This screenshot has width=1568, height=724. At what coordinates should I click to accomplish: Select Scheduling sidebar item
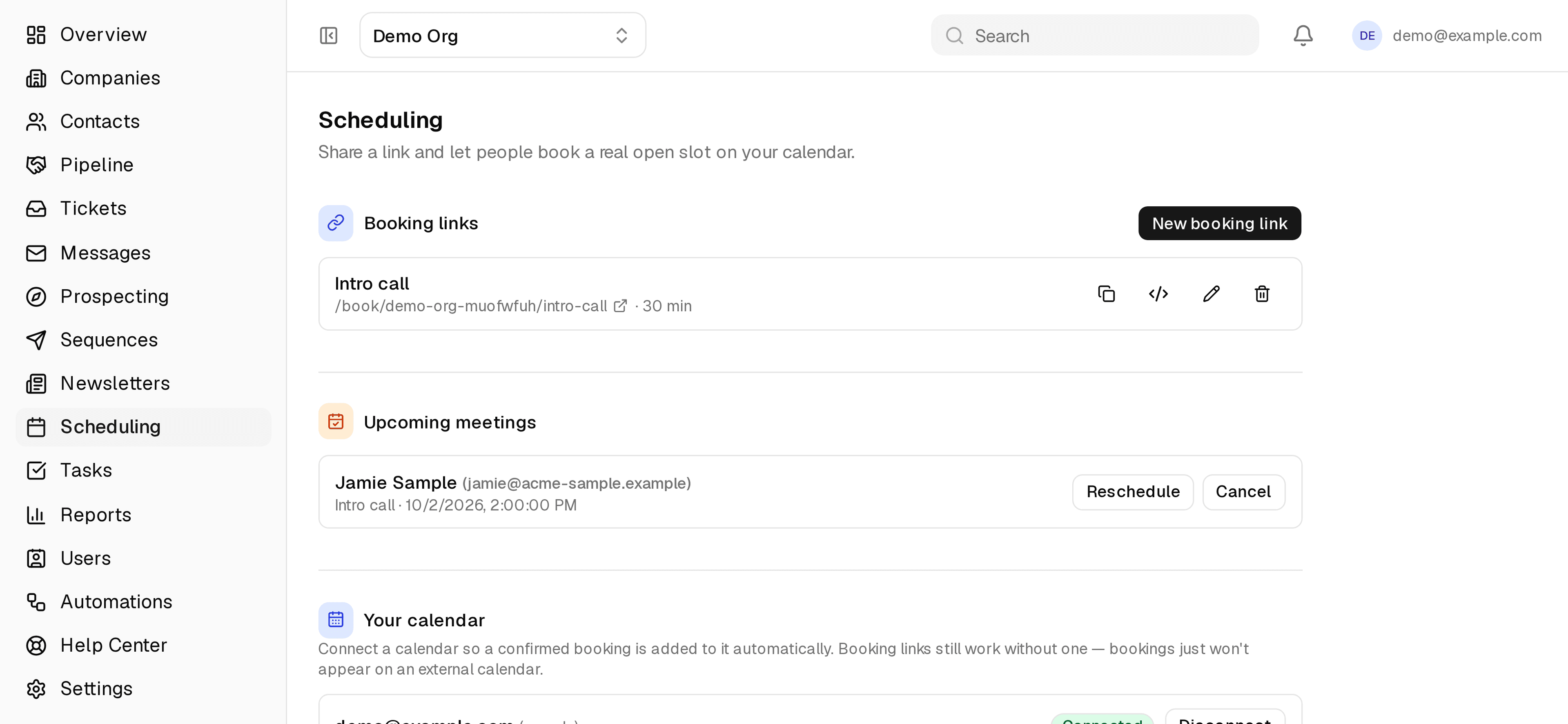pyautogui.click(x=144, y=427)
